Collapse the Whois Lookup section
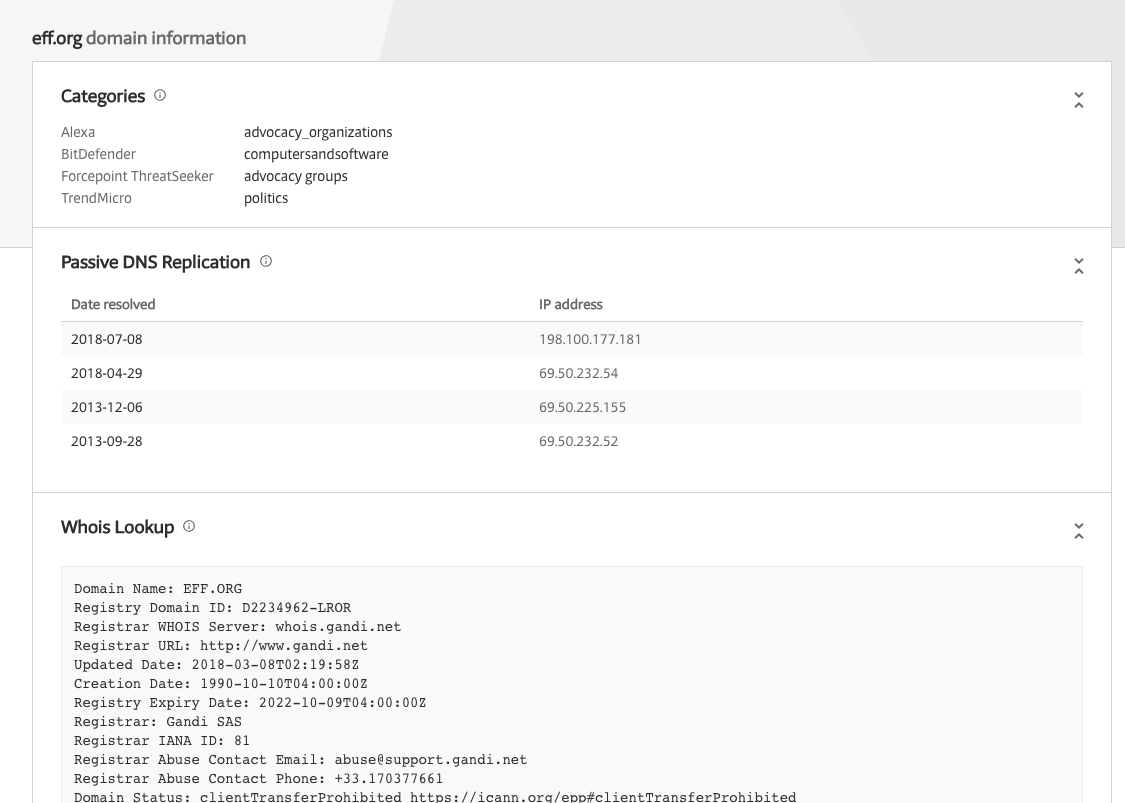The image size is (1125, 803). pyautogui.click(x=1078, y=531)
